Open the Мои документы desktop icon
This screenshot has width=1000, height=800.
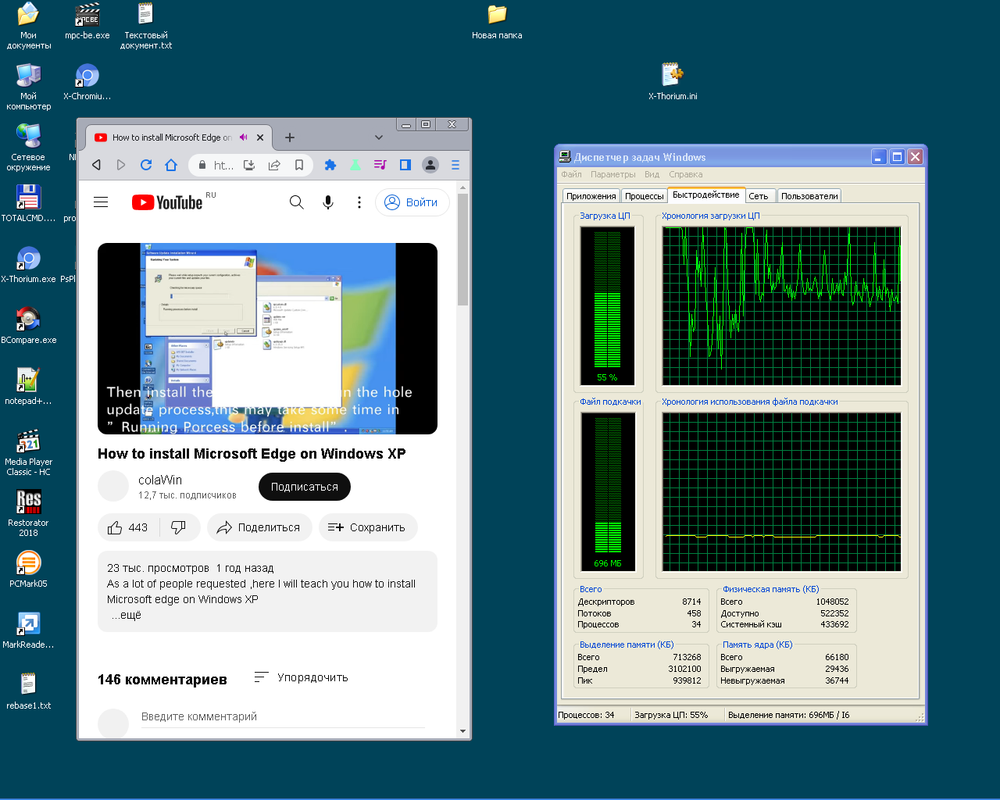click(28, 26)
